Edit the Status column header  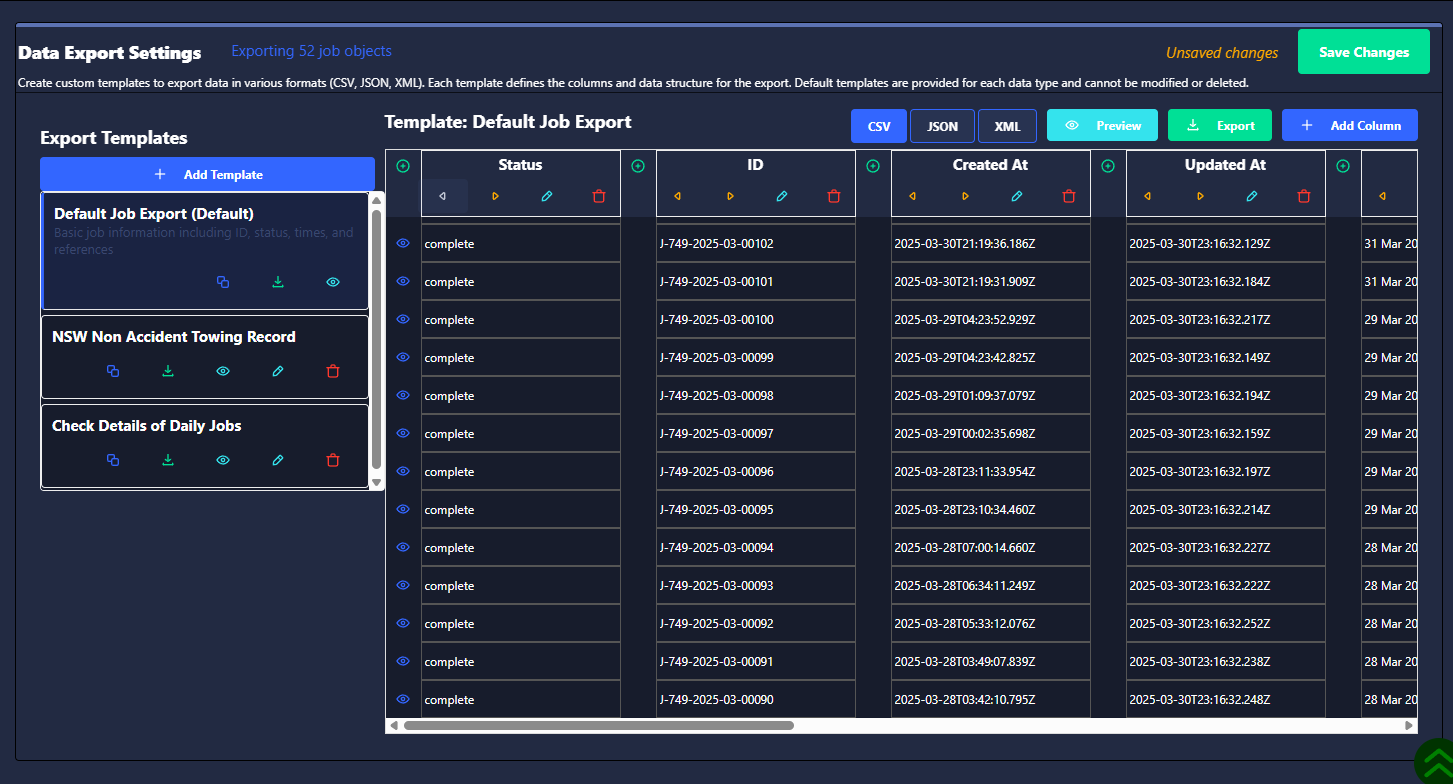coord(547,196)
